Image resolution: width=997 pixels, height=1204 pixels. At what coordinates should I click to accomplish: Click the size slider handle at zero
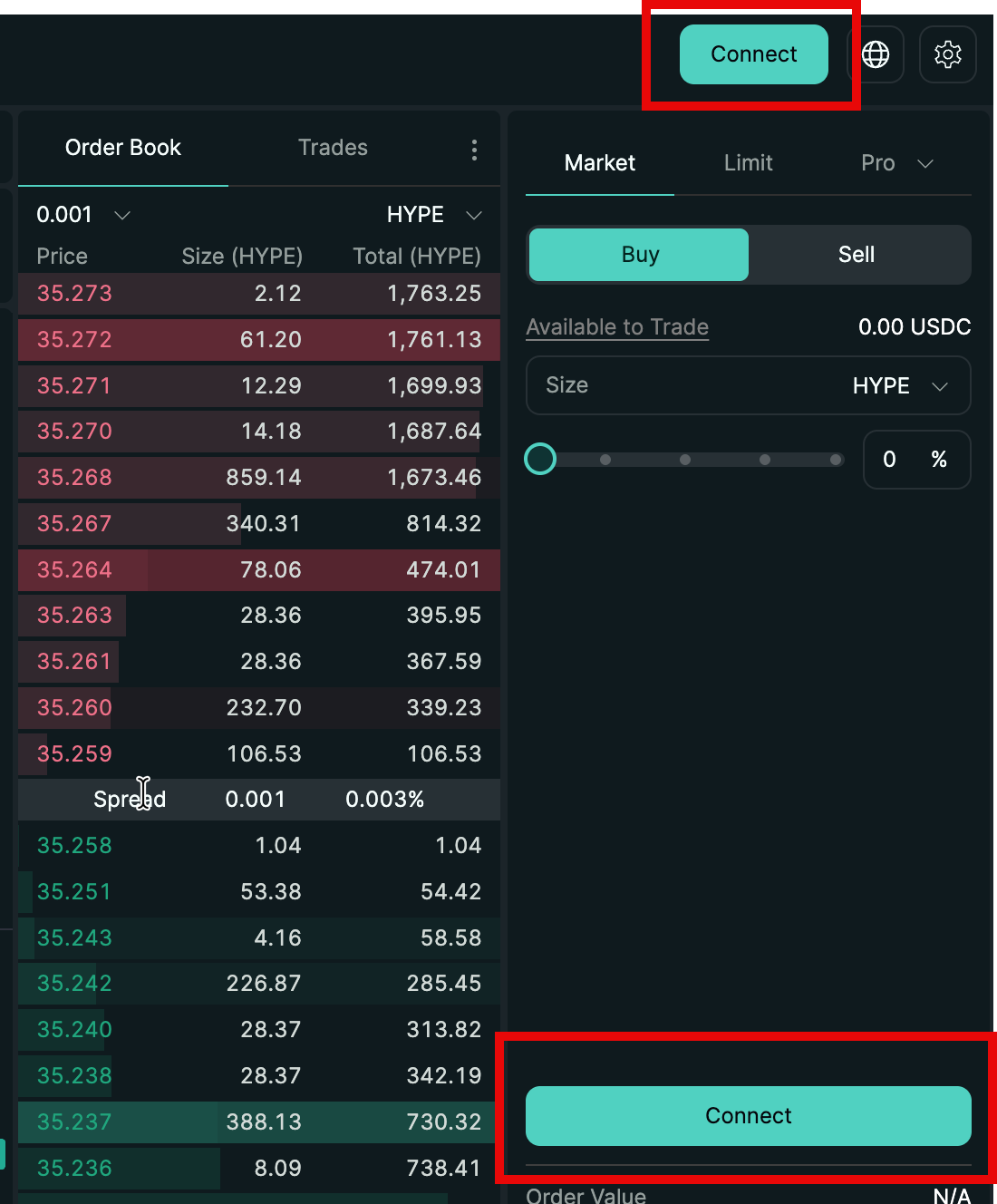click(x=540, y=459)
